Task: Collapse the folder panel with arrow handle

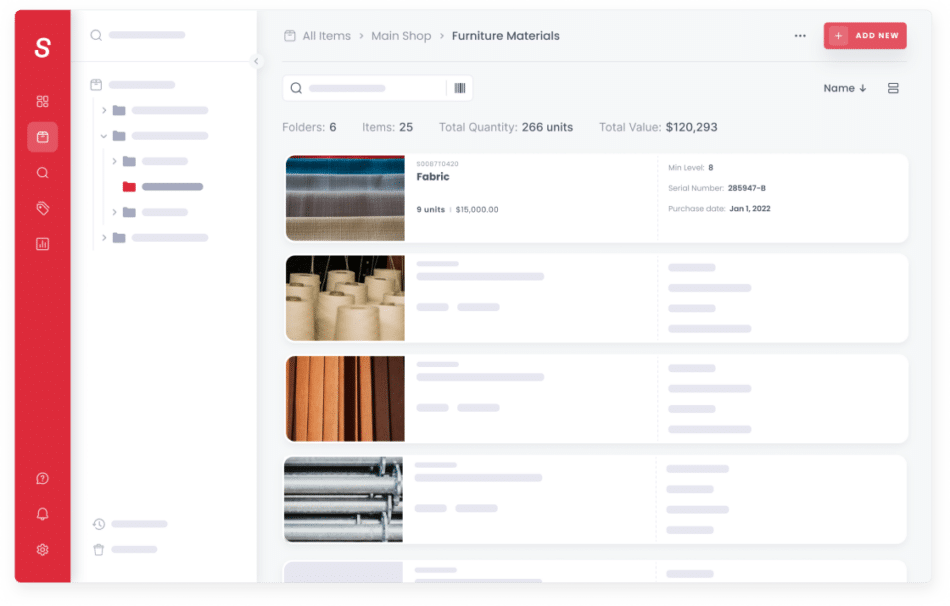Action: (256, 61)
